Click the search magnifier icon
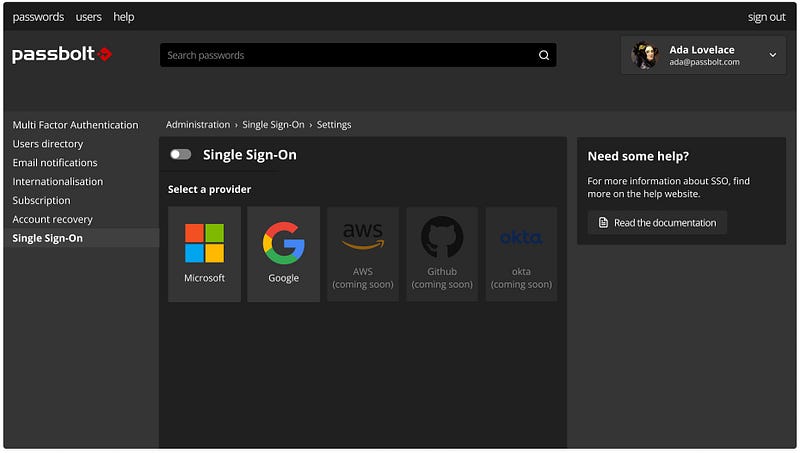The height and width of the screenshot is (453, 800). (x=544, y=55)
